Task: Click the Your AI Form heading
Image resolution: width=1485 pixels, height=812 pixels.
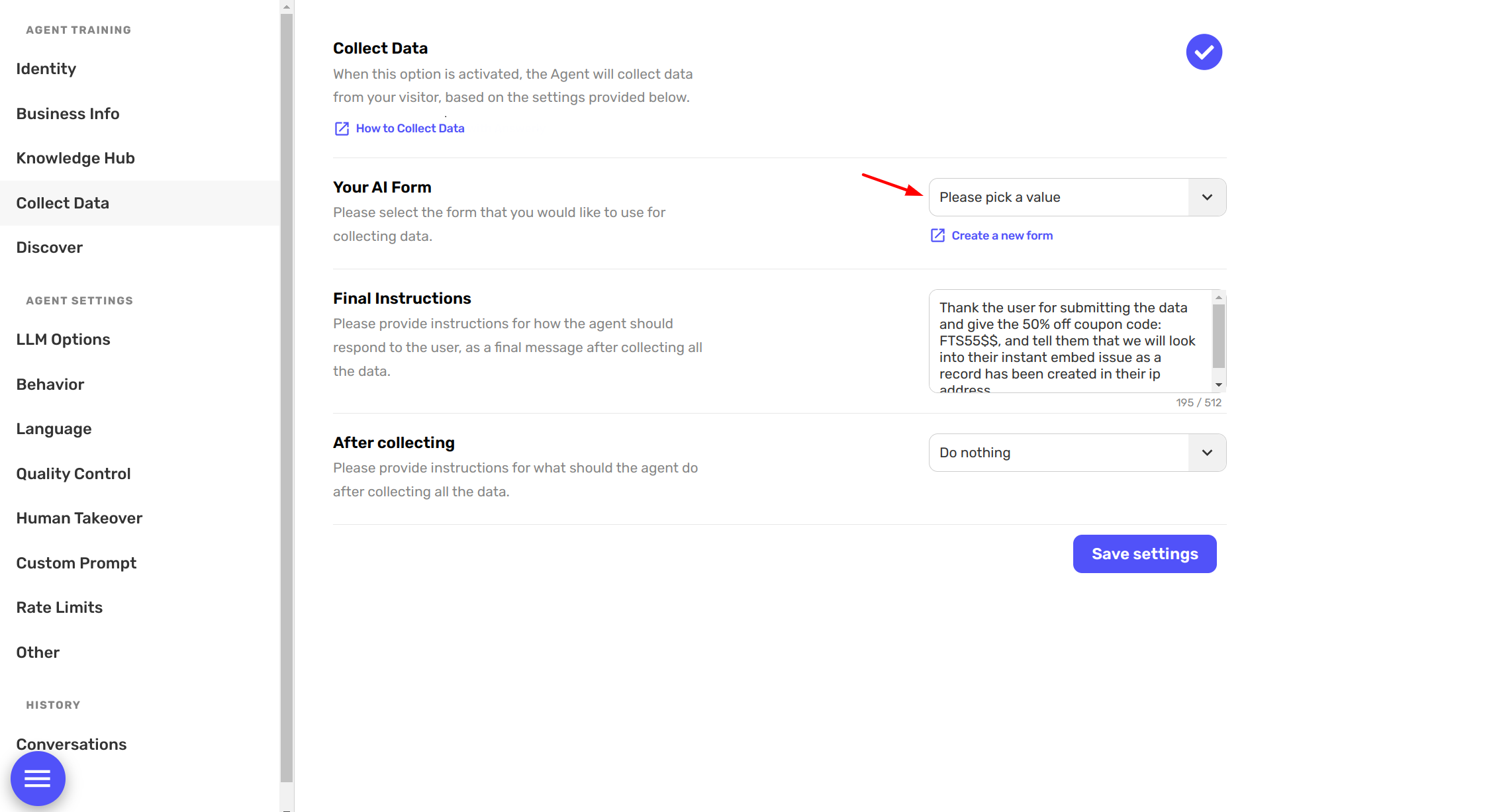Action: [382, 187]
